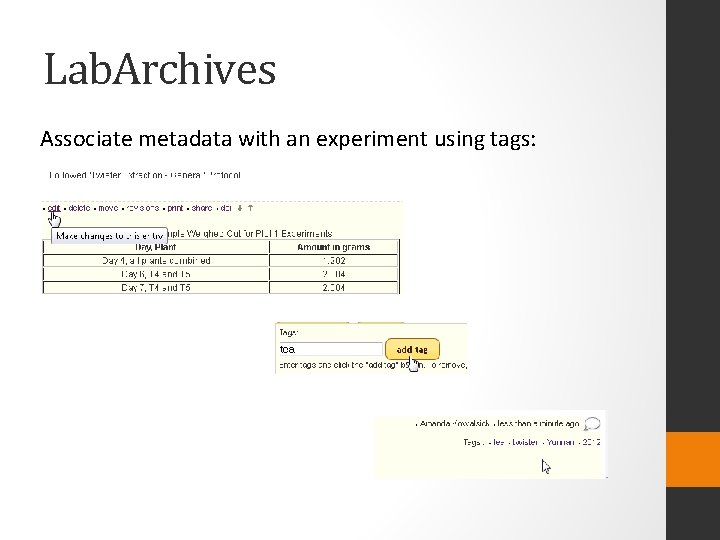The image size is (720, 540).
Task: Click the delete link for the entry
Action: click(x=79, y=208)
